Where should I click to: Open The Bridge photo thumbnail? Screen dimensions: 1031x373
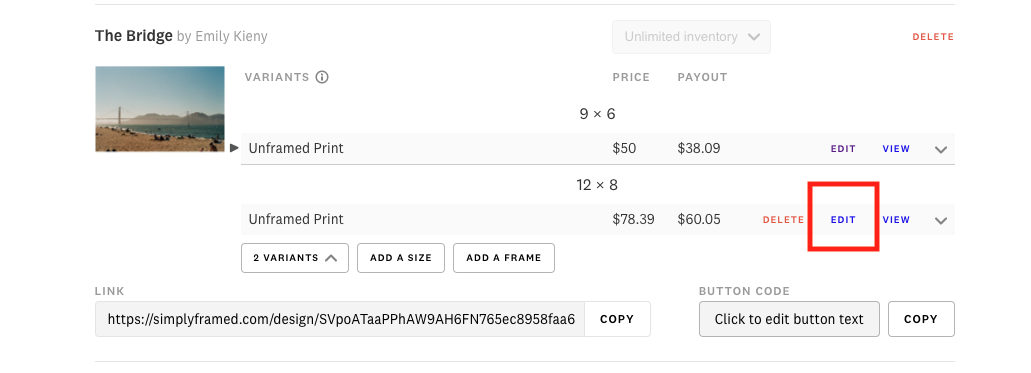point(160,109)
